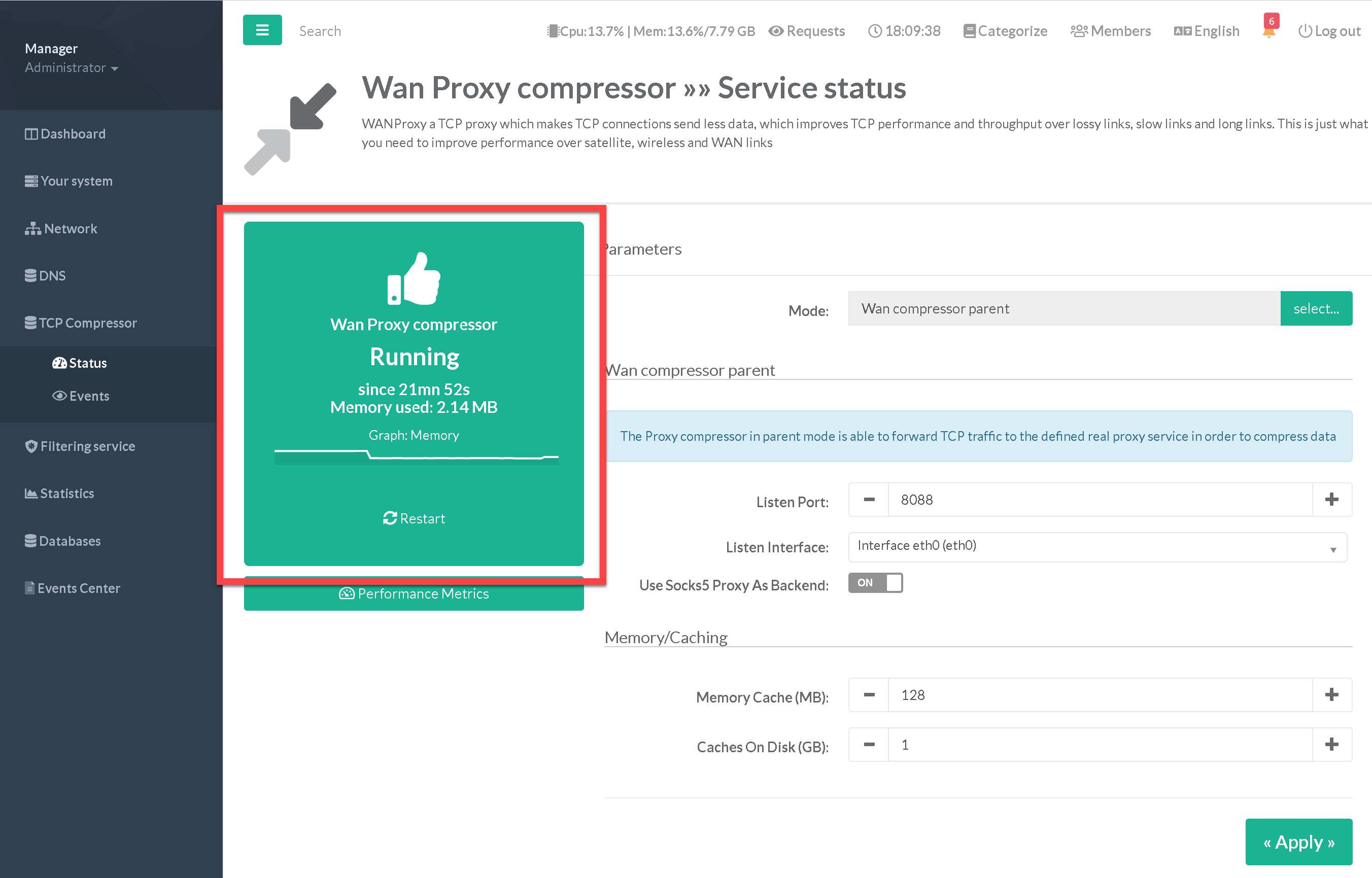
Task: Open the notification bell icon
Action: [1269, 32]
